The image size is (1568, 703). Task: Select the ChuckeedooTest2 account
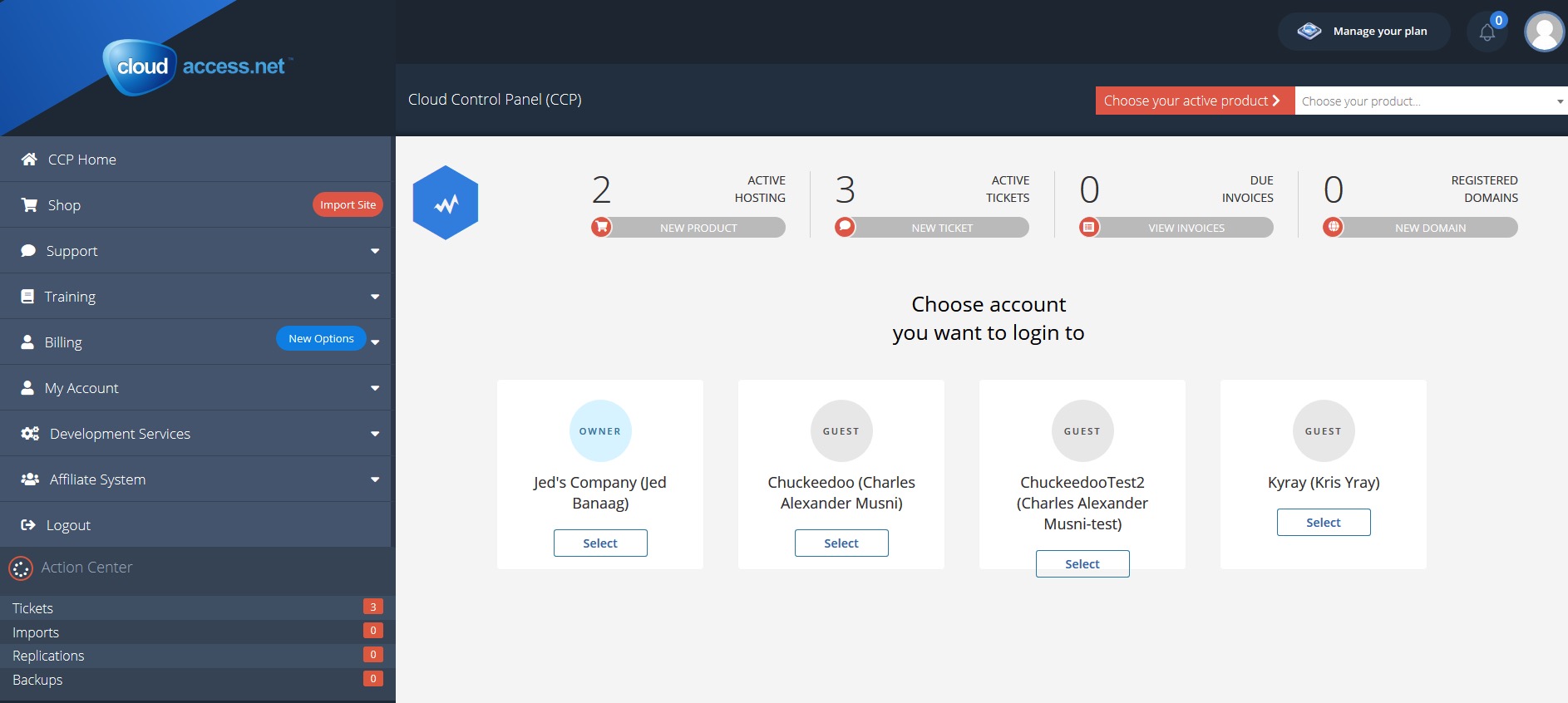pyautogui.click(x=1082, y=563)
